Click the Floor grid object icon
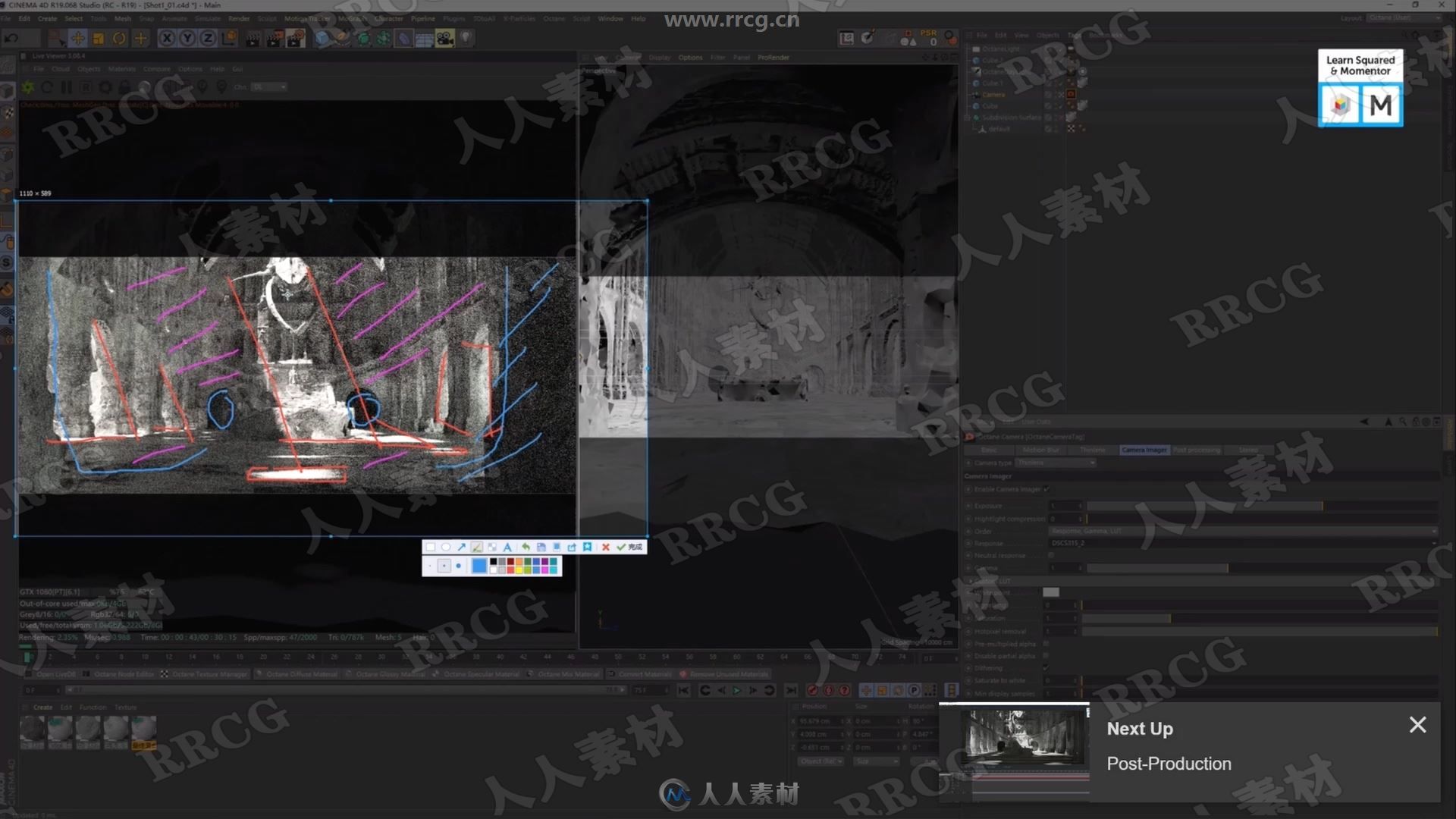The image size is (1456, 819). pos(425,38)
